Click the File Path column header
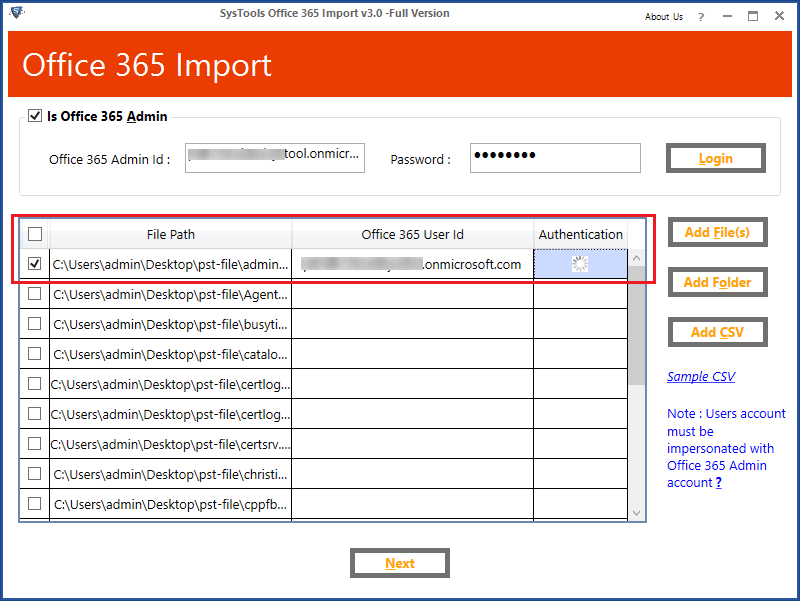 pos(171,234)
